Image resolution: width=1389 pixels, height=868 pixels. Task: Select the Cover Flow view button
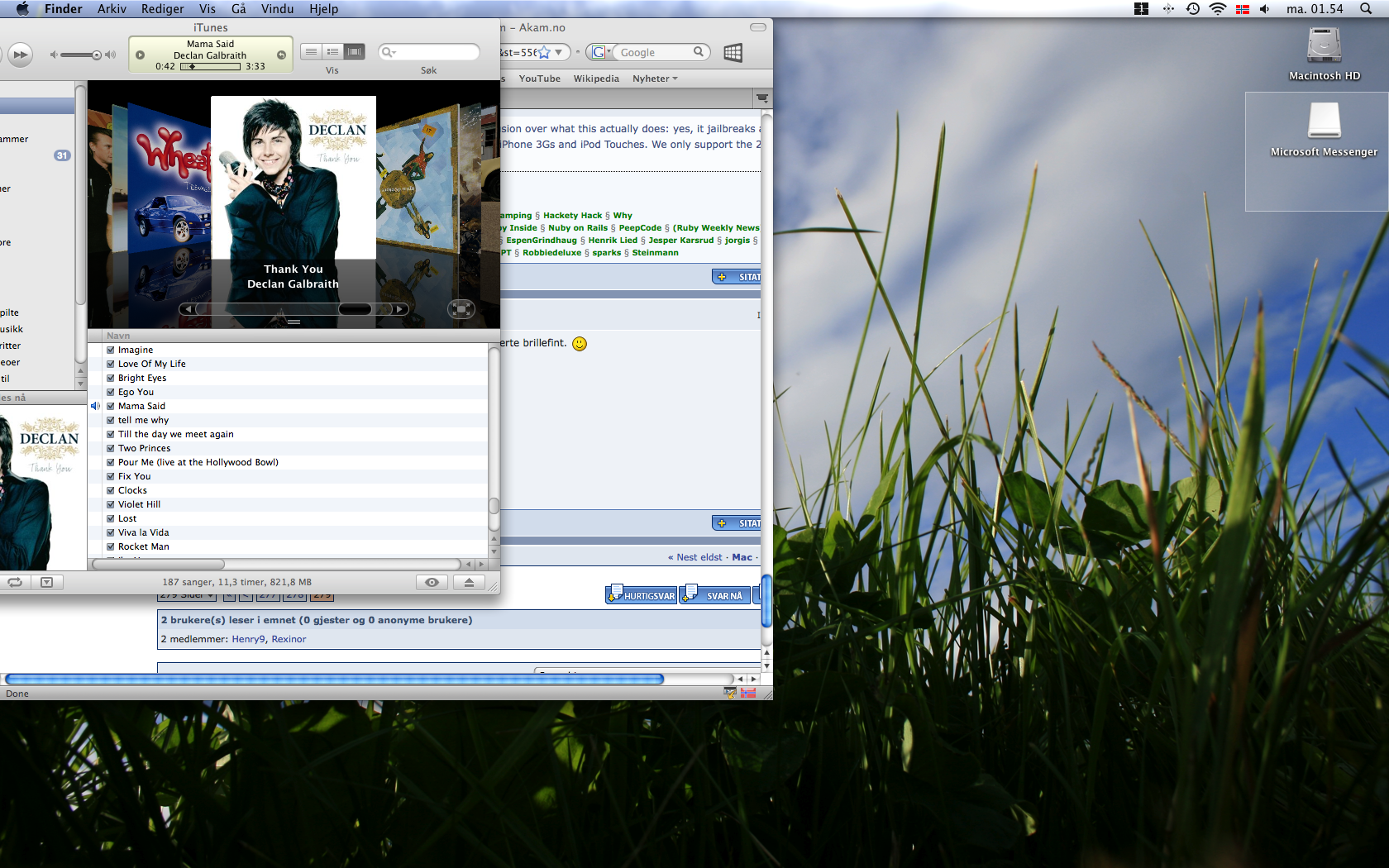pos(354,51)
